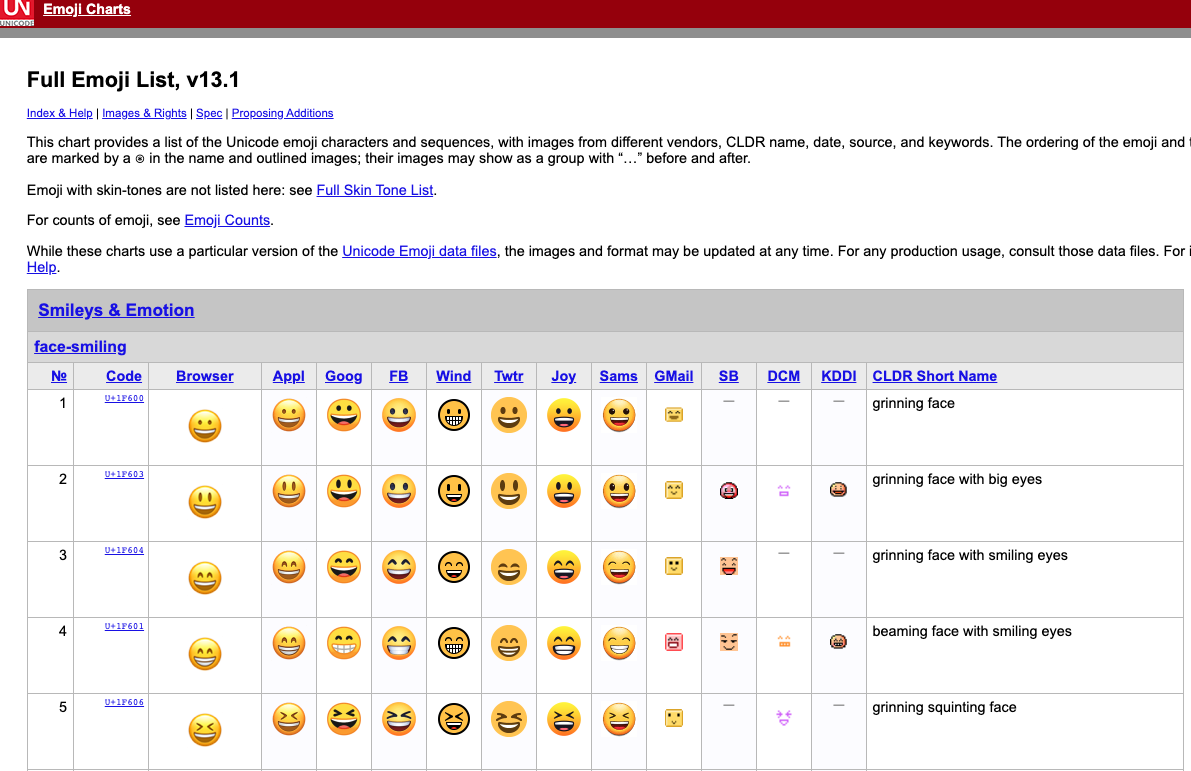The height and width of the screenshot is (771, 1191).
Task: Click the GMail beaming face emoji image
Action: coord(674,642)
